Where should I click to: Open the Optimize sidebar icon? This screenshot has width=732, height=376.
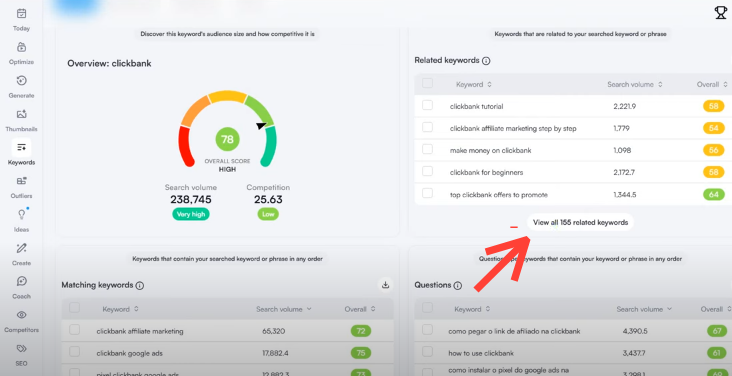[x=21, y=47]
